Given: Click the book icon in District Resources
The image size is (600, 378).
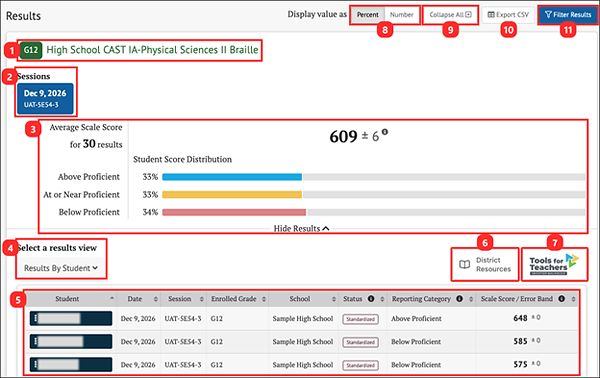Looking at the screenshot, I should point(465,264).
